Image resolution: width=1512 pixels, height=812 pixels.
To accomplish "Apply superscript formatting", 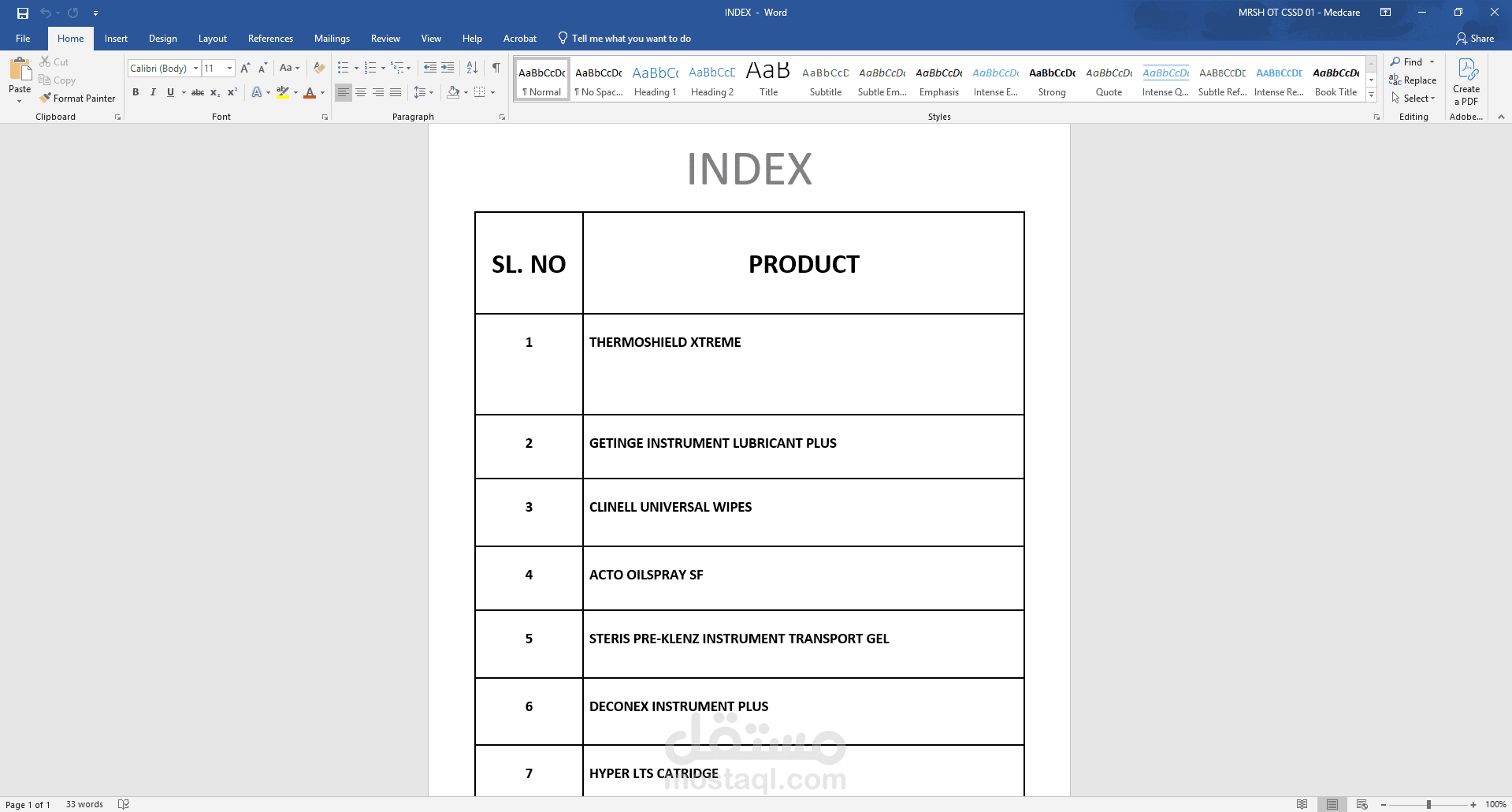I will click(x=232, y=92).
